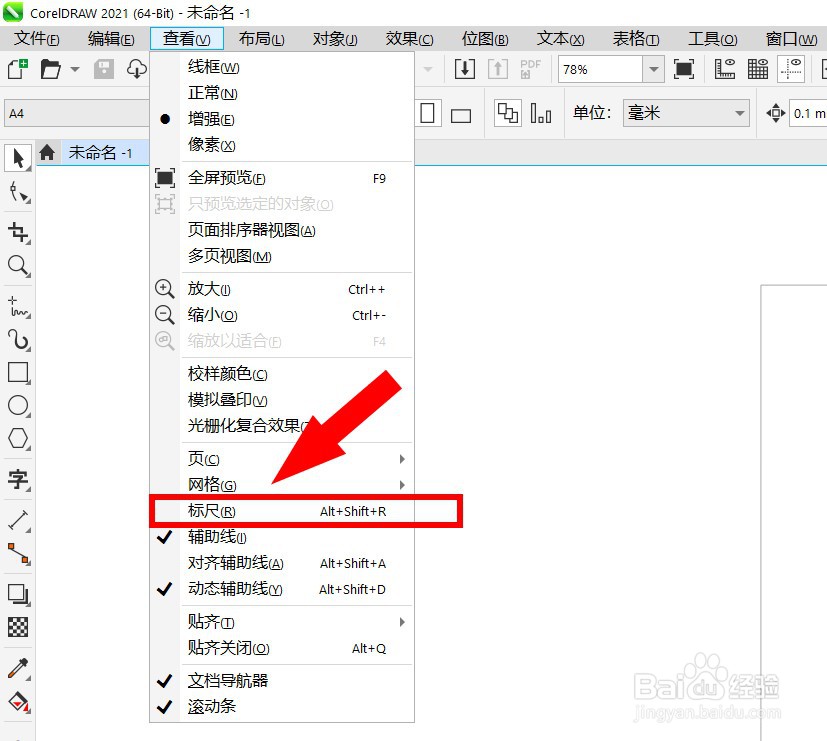Pick the Color Eyedropper tool

(x=17, y=668)
